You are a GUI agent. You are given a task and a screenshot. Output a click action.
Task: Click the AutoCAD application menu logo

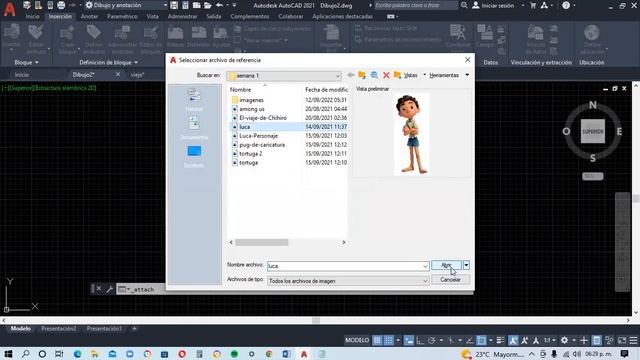pyautogui.click(x=9, y=9)
